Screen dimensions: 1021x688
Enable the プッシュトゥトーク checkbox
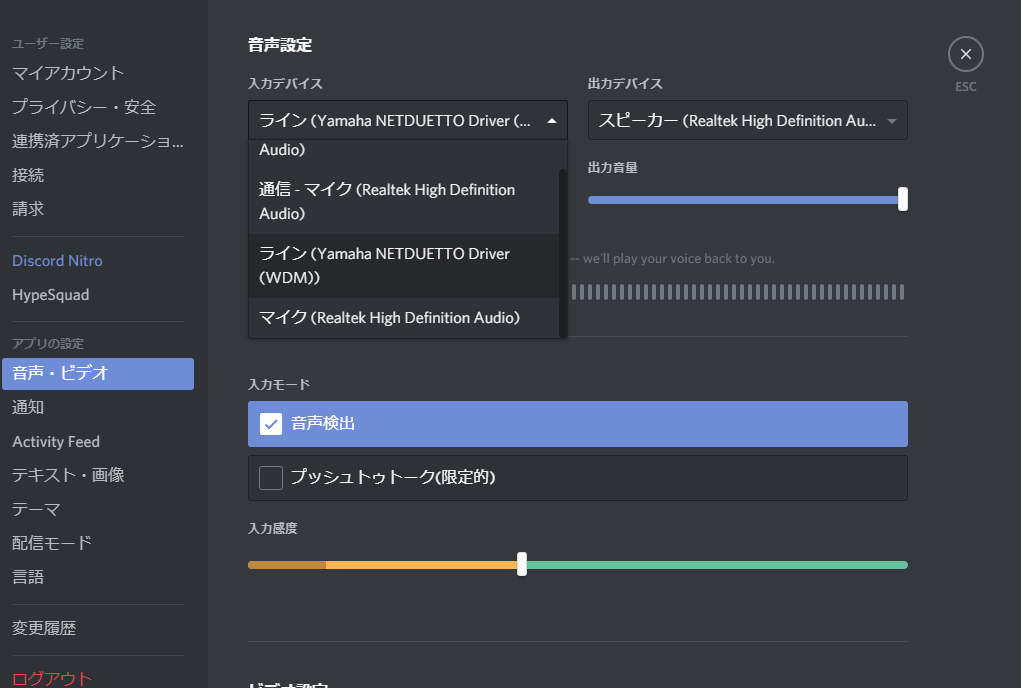pos(271,478)
